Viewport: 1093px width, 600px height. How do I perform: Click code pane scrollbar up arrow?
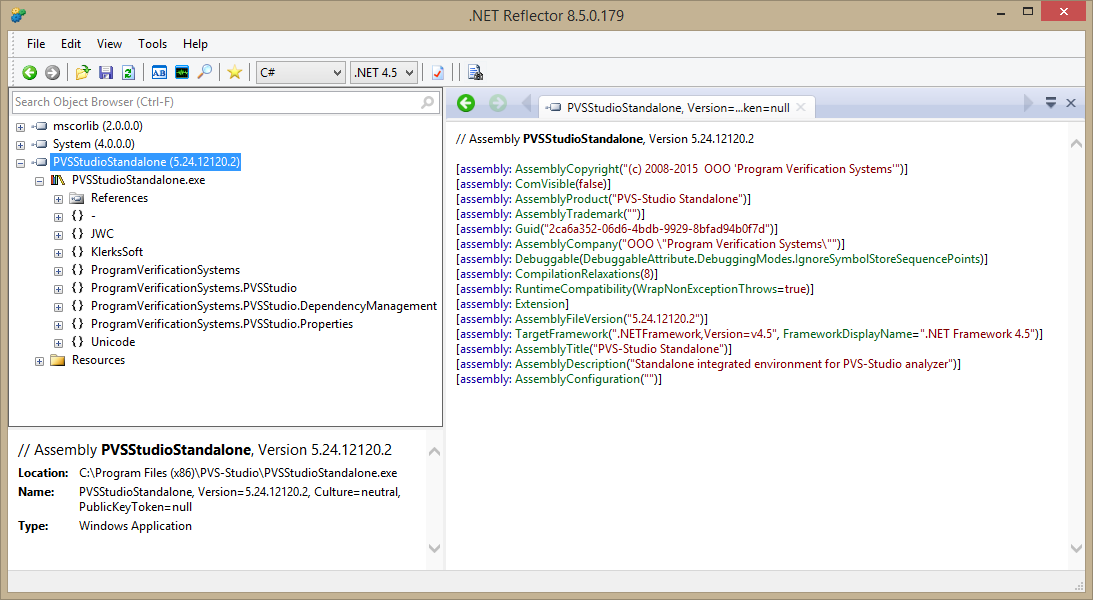[x=1076, y=144]
